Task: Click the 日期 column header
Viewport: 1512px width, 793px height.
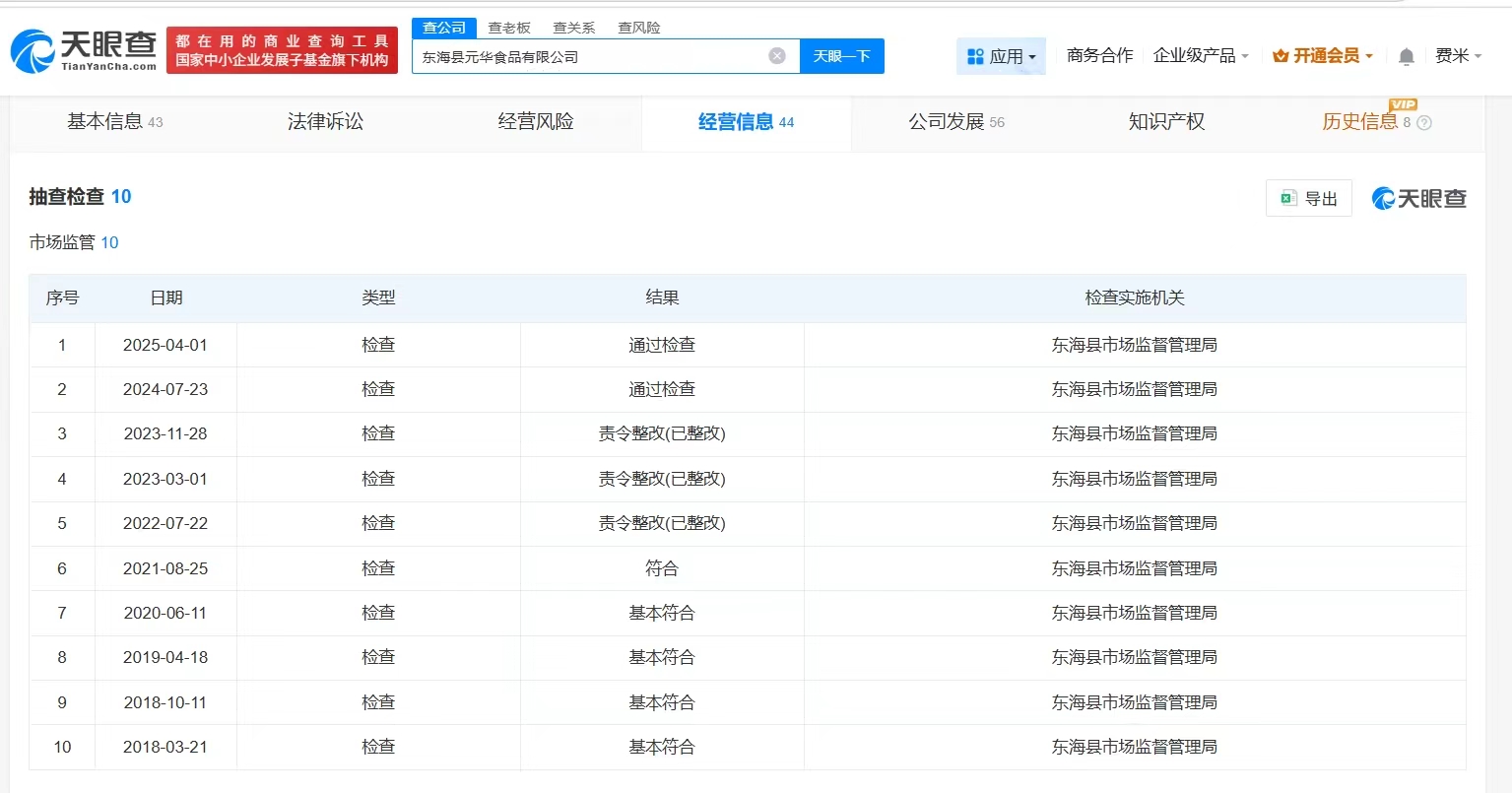Action: 165,297
